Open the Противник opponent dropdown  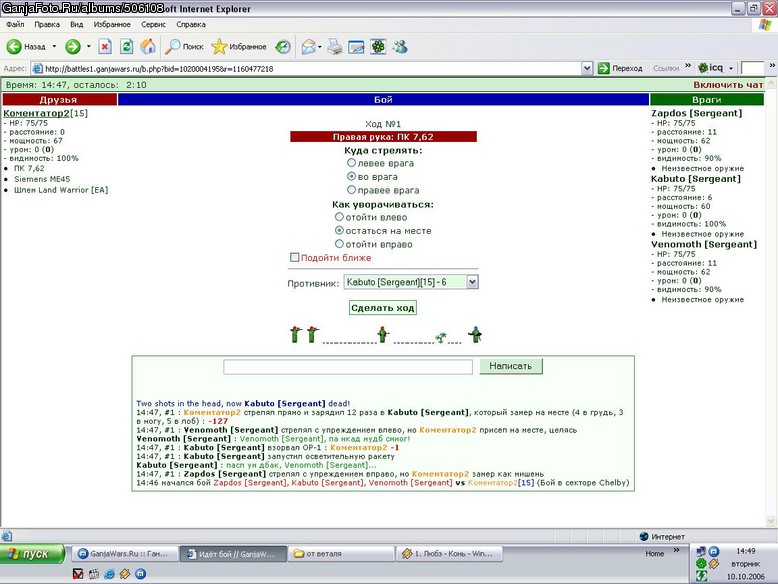point(411,282)
